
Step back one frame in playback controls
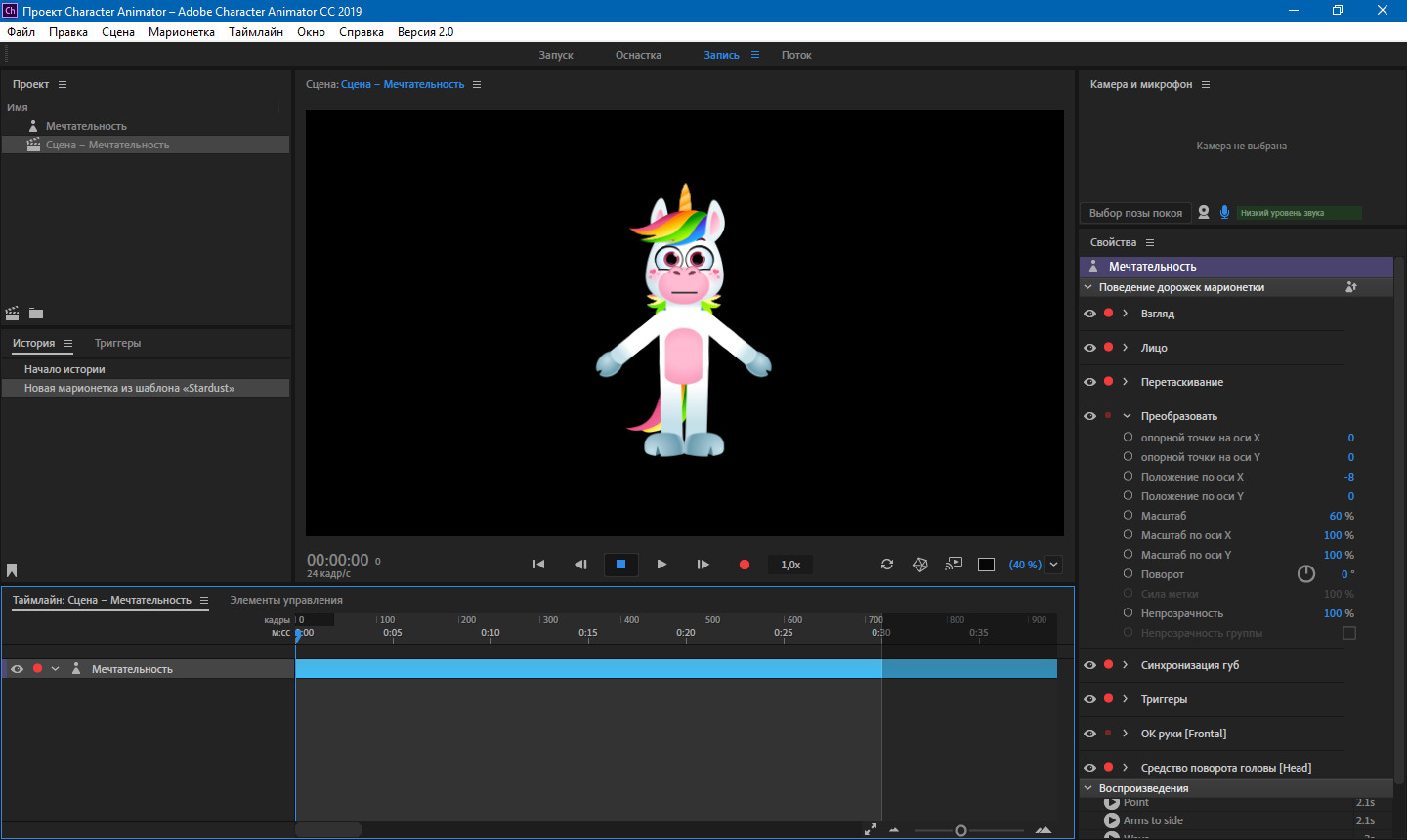[580, 565]
